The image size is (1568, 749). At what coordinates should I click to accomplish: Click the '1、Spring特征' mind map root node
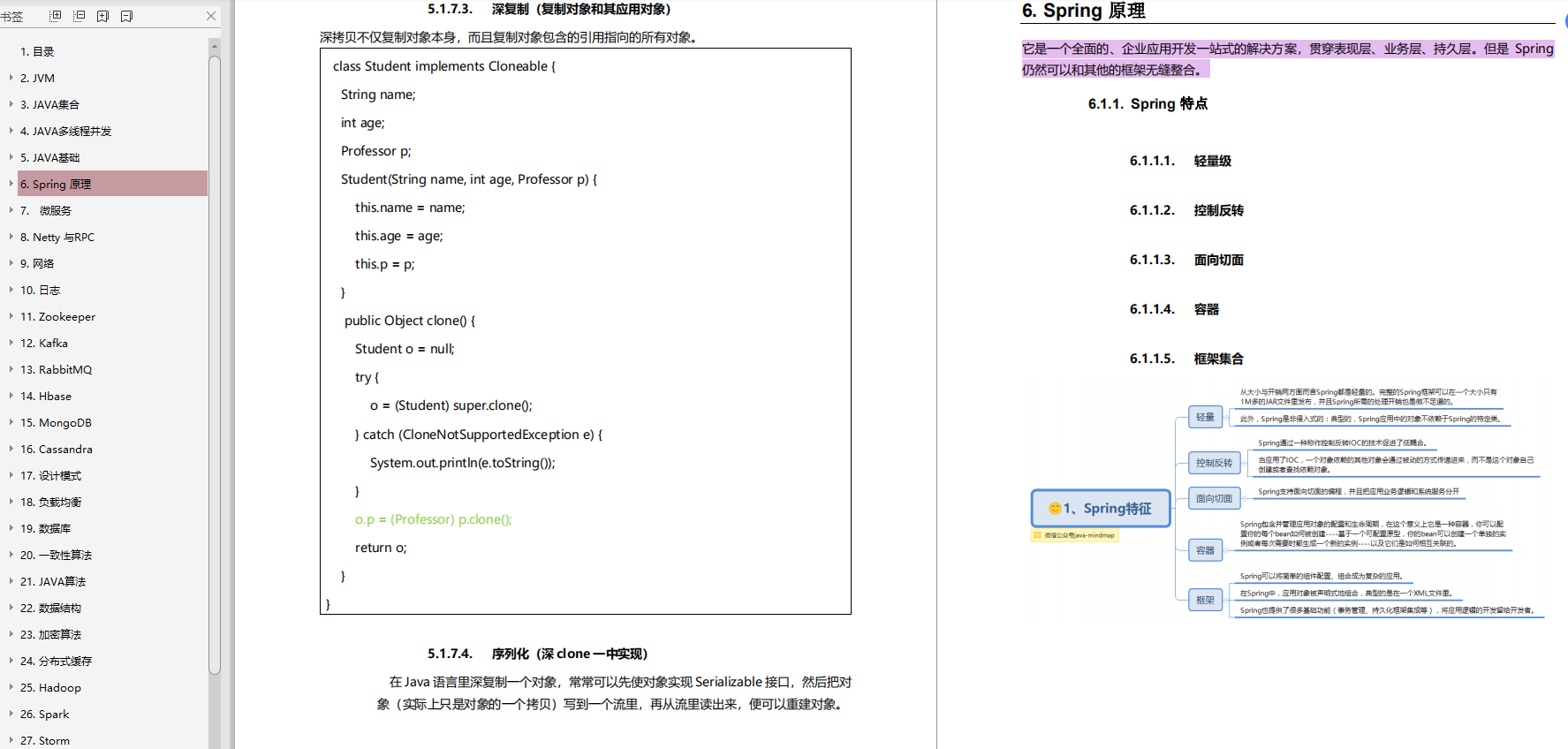[1101, 508]
